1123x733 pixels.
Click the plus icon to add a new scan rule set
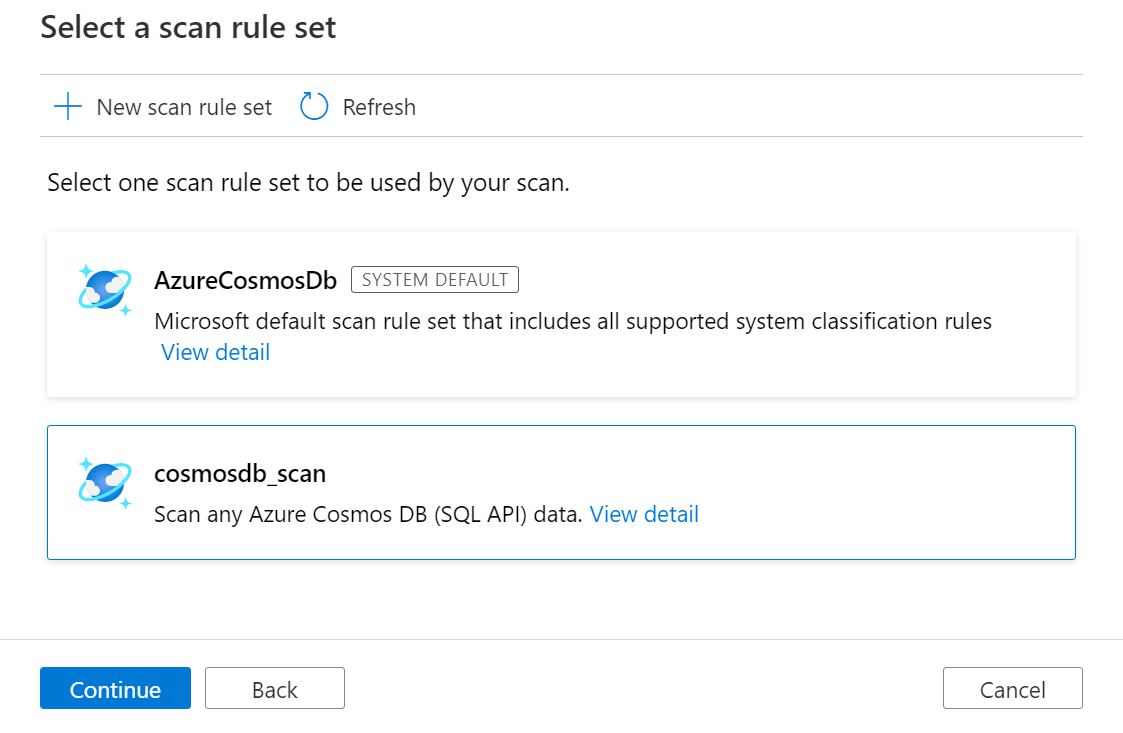(x=66, y=106)
